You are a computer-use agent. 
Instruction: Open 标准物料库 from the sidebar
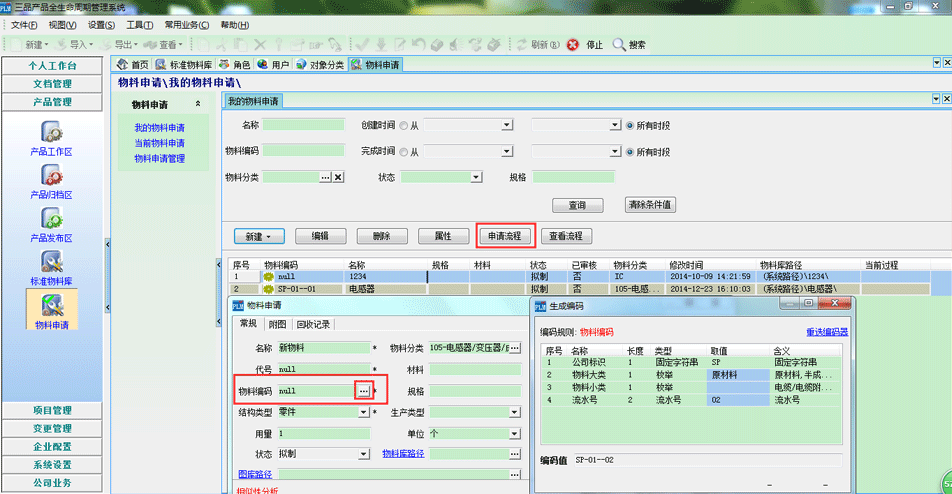pos(51,264)
